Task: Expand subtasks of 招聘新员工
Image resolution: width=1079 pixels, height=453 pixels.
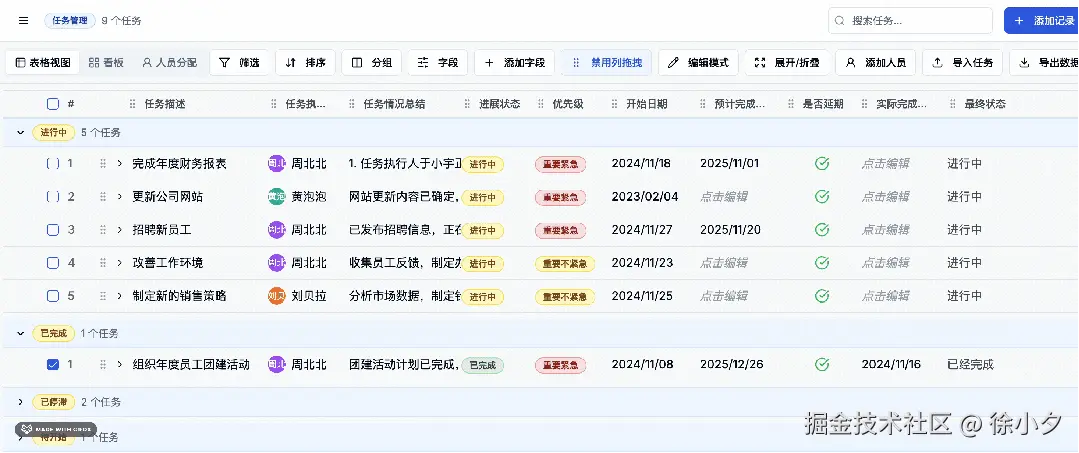Action: click(120, 230)
